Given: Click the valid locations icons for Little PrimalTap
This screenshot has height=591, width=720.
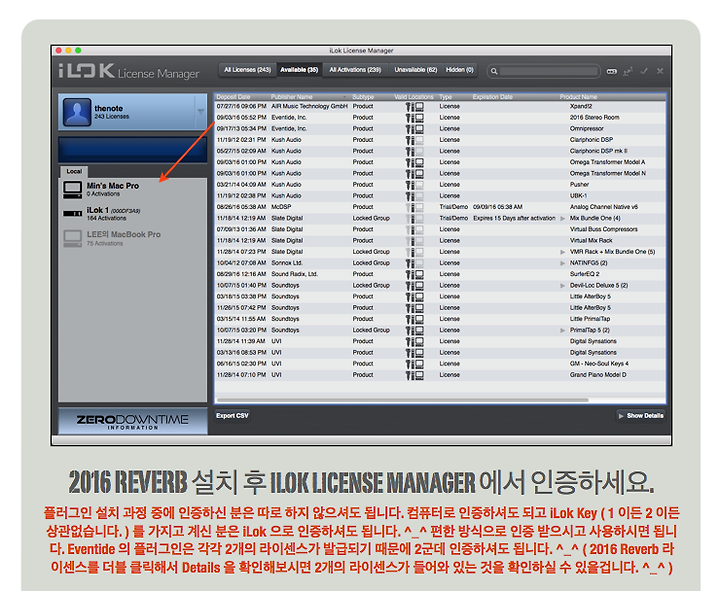Looking at the screenshot, I should (x=415, y=319).
